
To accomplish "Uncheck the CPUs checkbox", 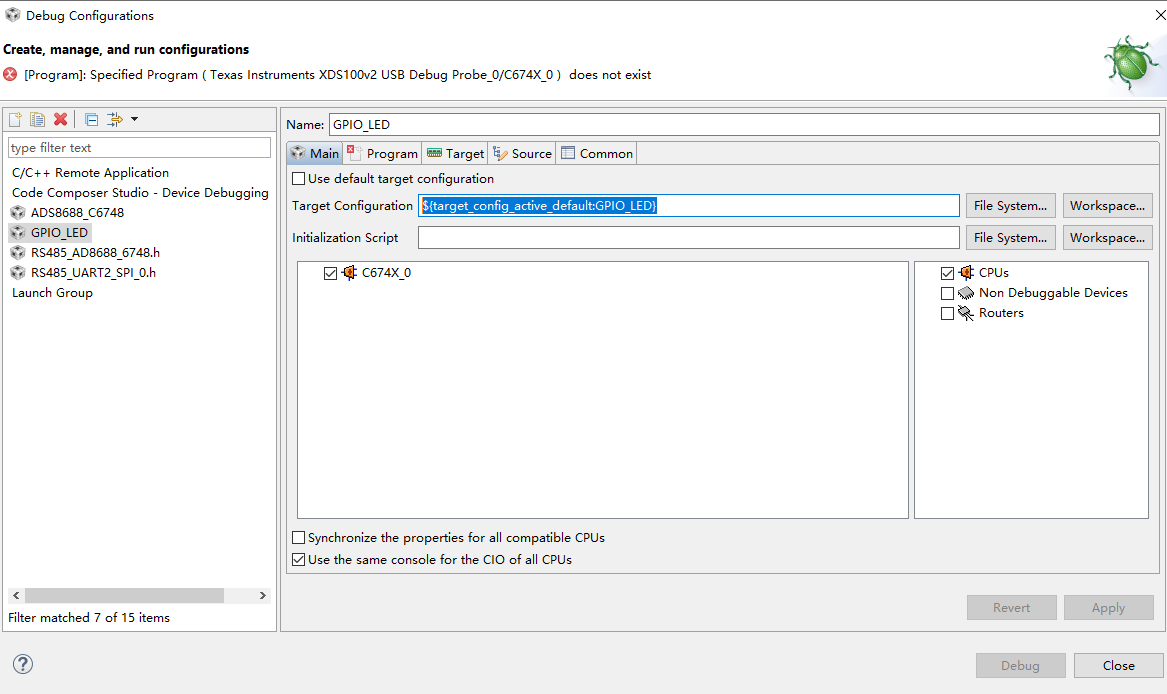I will click(945, 272).
